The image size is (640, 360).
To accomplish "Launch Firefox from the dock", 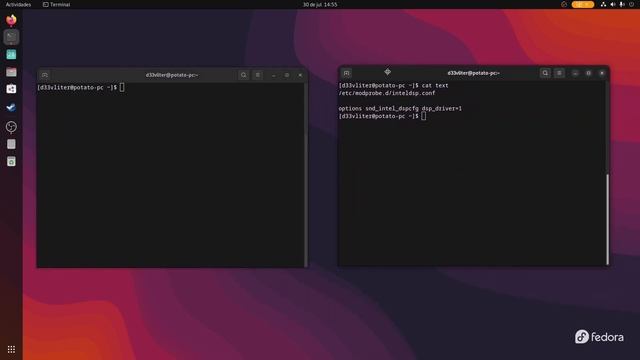I will click(x=11, y=20).
